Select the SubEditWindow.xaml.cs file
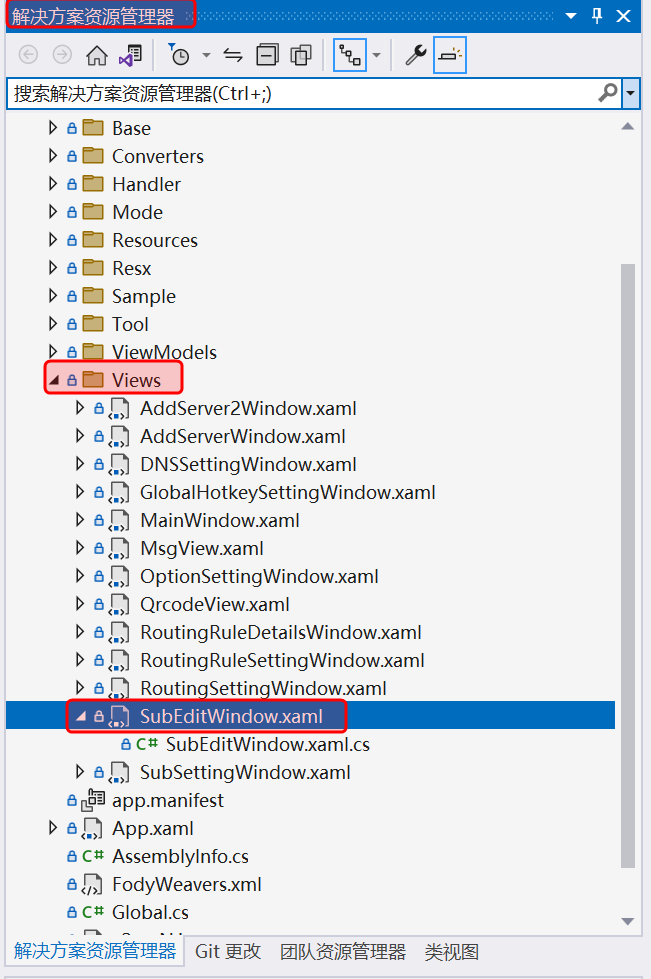651x979 pixels. tap(267, 744)
